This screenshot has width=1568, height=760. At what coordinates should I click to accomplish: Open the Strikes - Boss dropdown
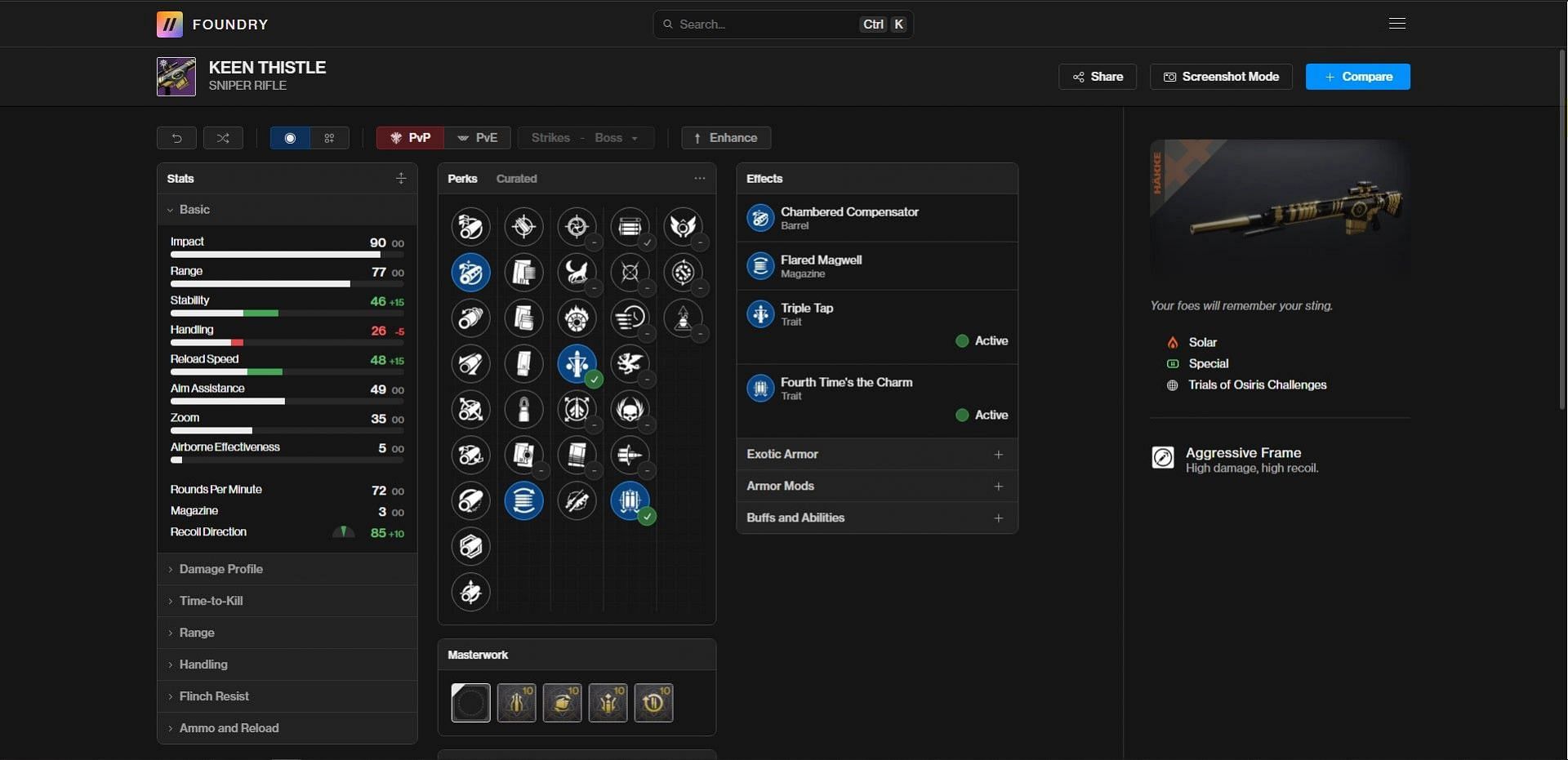[x=586, y=138]
